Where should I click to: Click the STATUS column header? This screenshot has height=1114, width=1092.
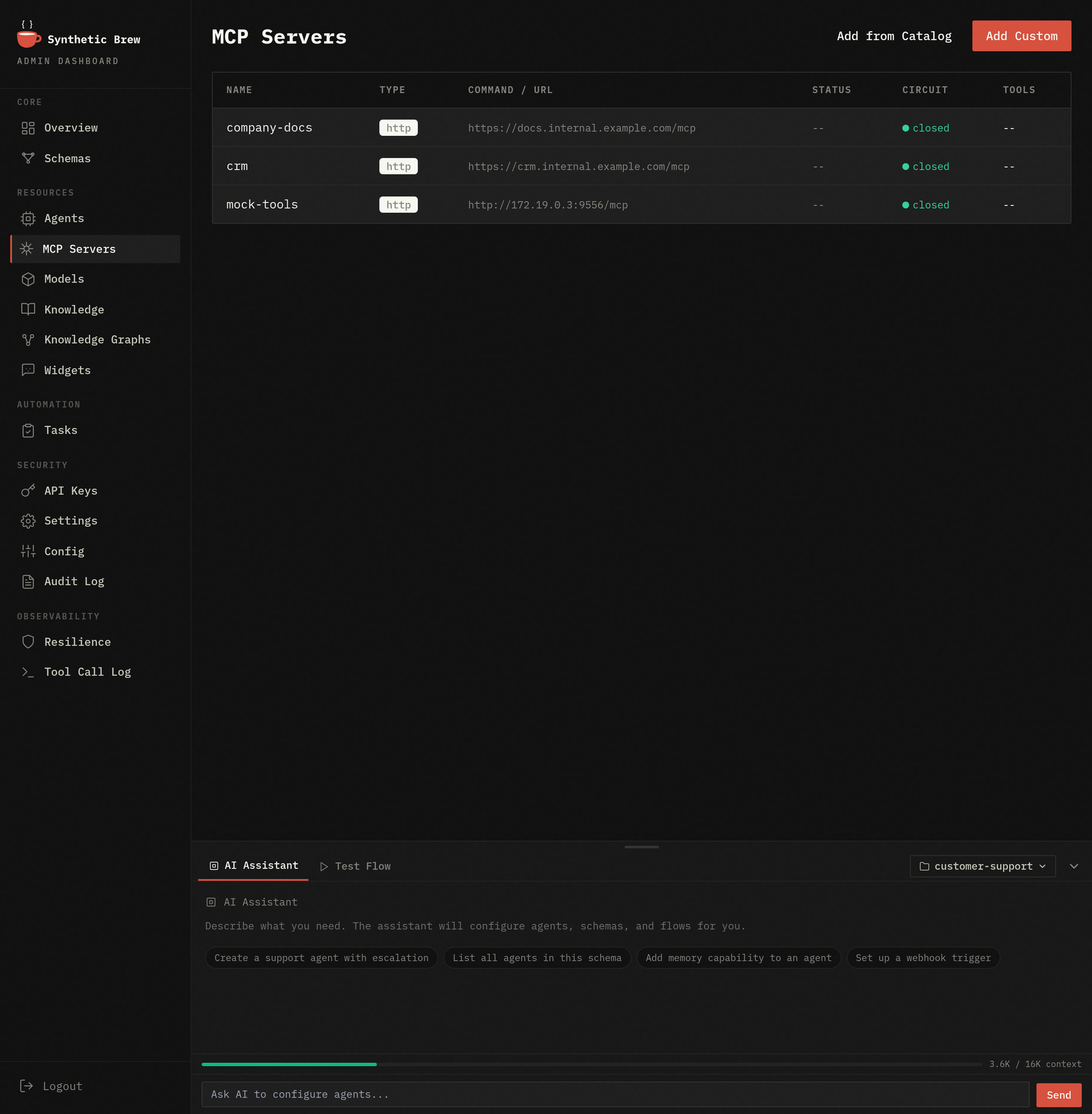click(831, 90)
